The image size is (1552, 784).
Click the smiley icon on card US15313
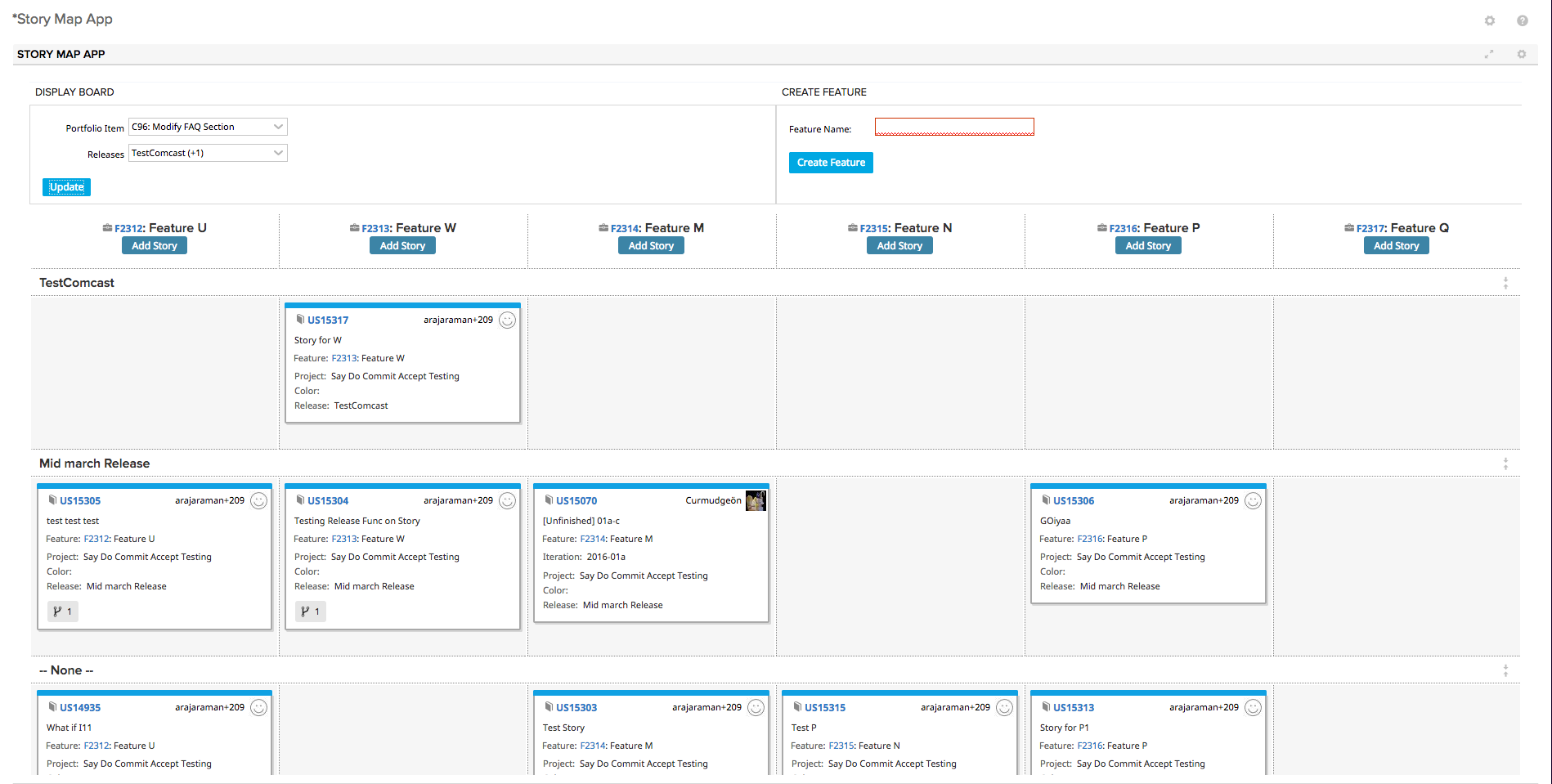[1253, 708]
